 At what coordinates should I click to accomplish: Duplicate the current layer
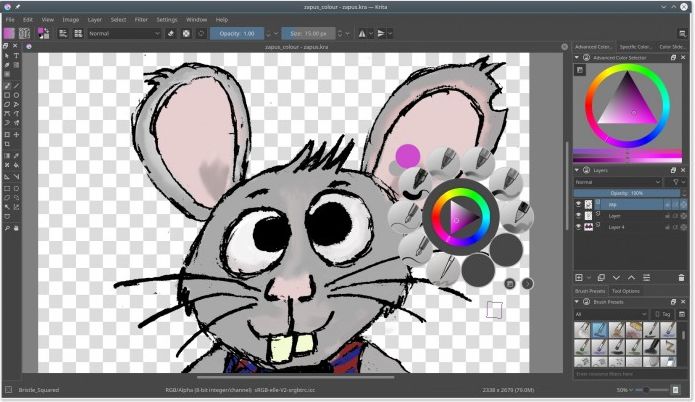click(601, 278)
